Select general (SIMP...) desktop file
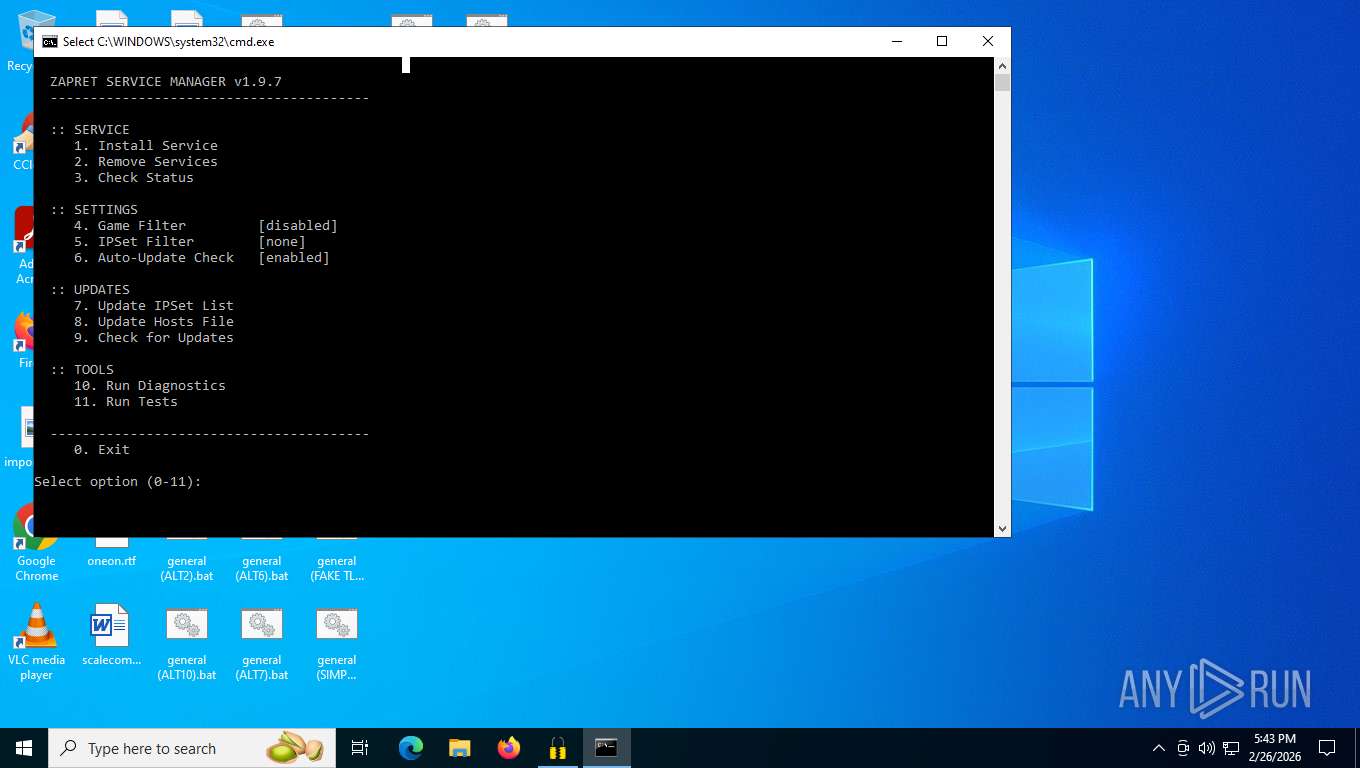The height and width of the screenshot is (768, 1360). point(337,643)
